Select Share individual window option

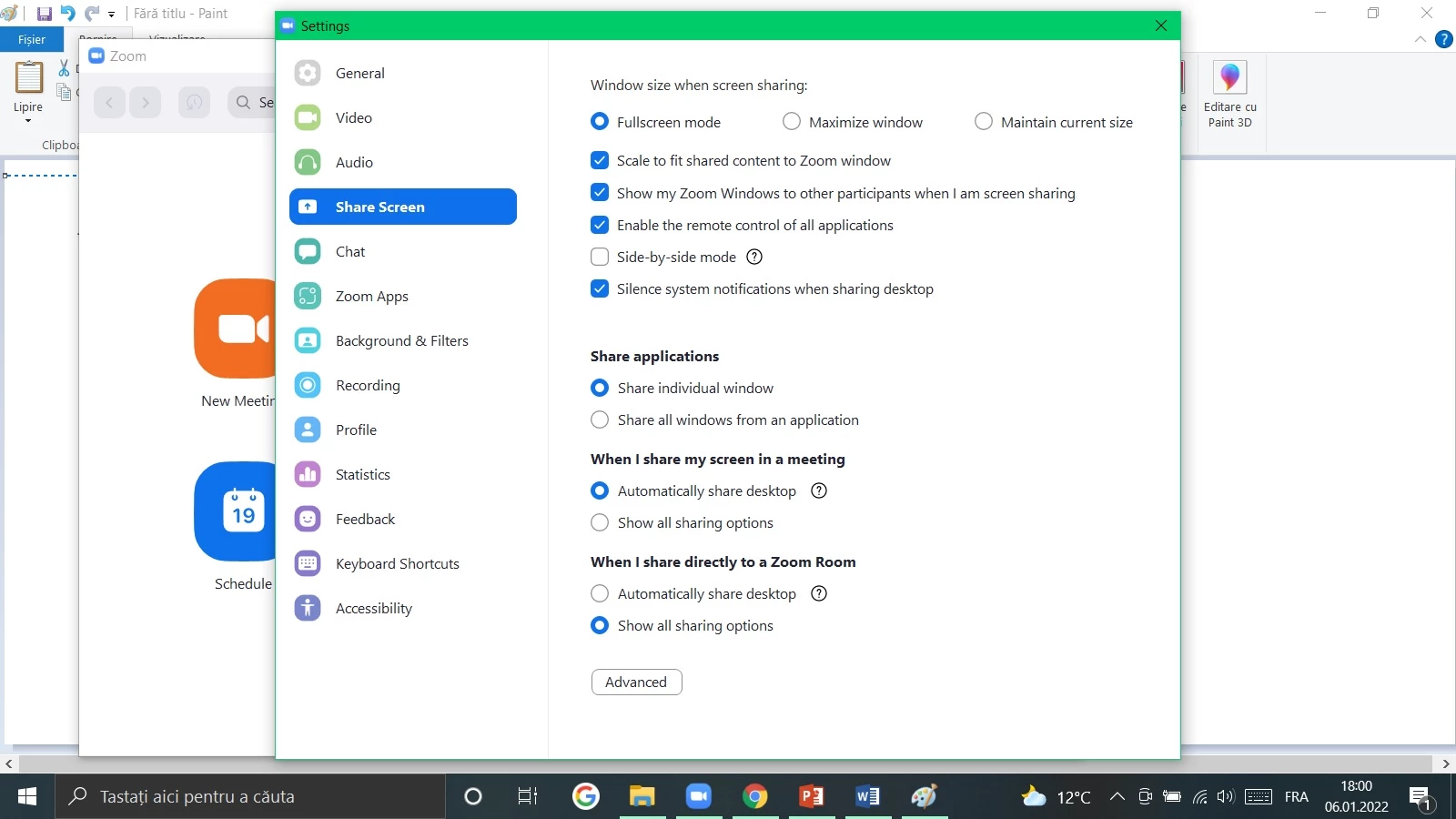pyautogui.click(x=600, y=388)
